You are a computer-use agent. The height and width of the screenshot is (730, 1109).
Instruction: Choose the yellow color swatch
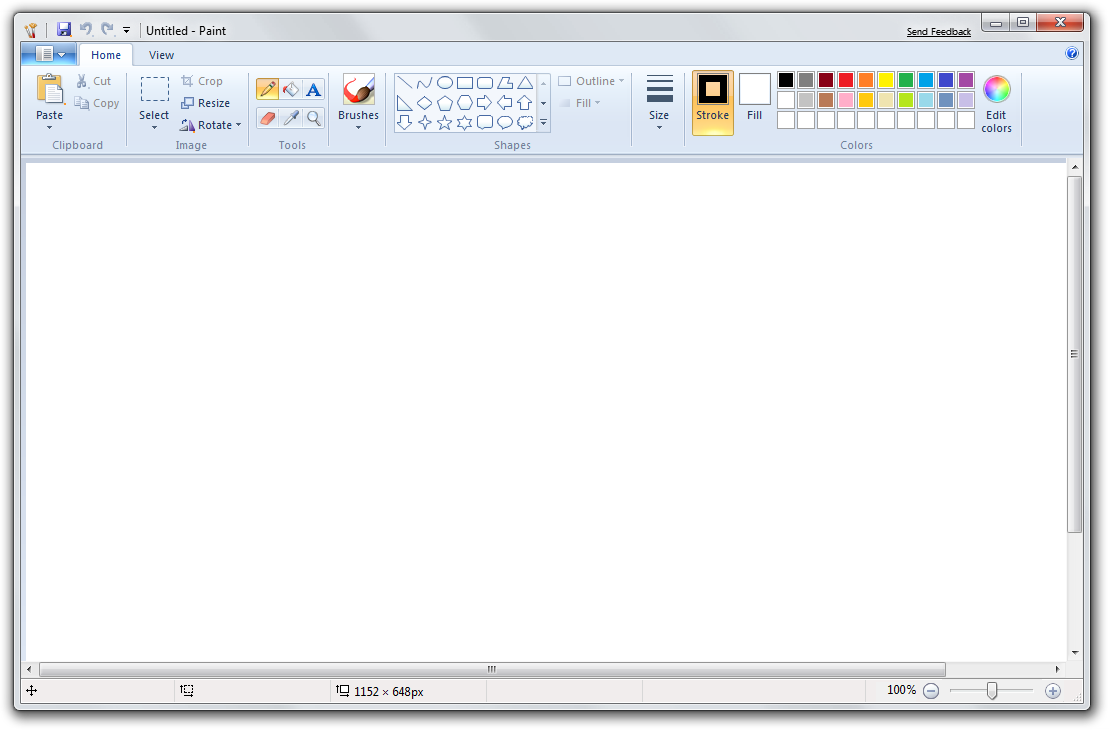[x=886, y=80]
